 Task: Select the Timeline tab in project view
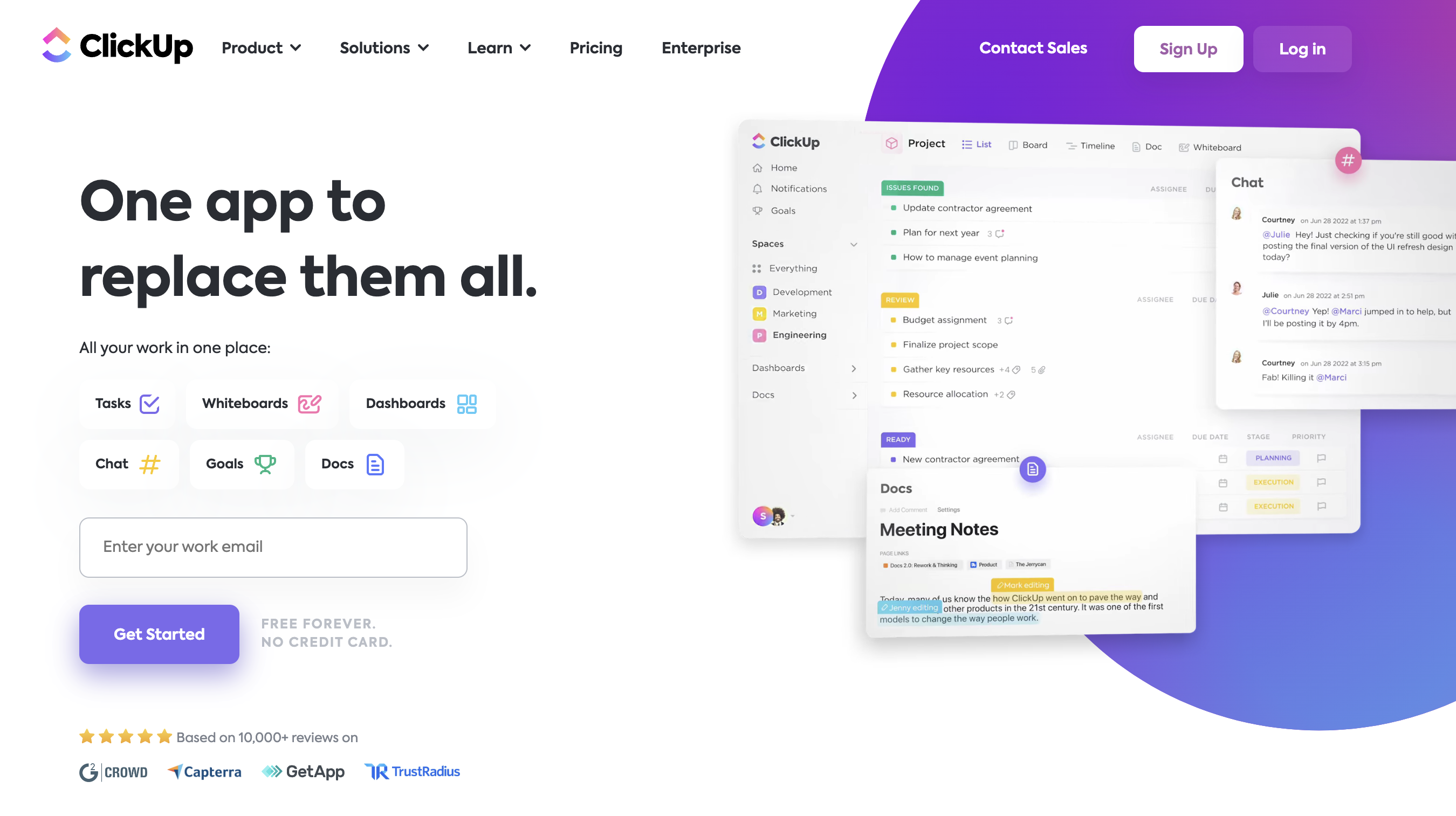coord(1090,147)
